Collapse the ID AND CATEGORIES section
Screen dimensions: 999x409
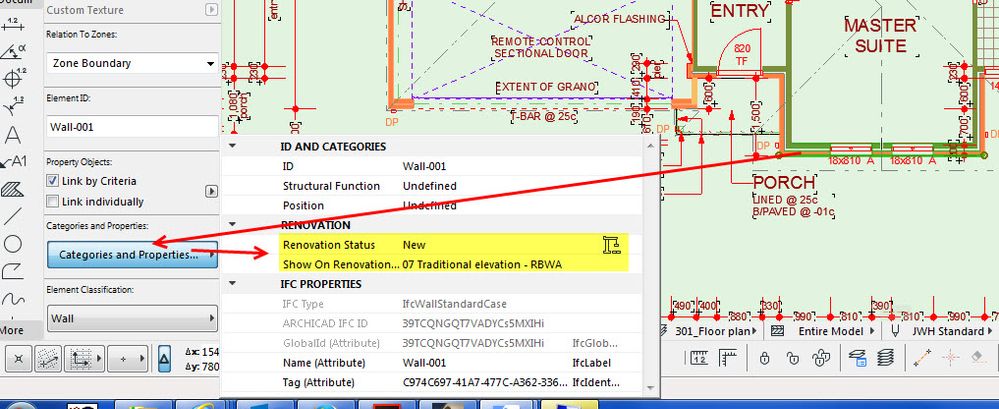(x=232, y=146)
